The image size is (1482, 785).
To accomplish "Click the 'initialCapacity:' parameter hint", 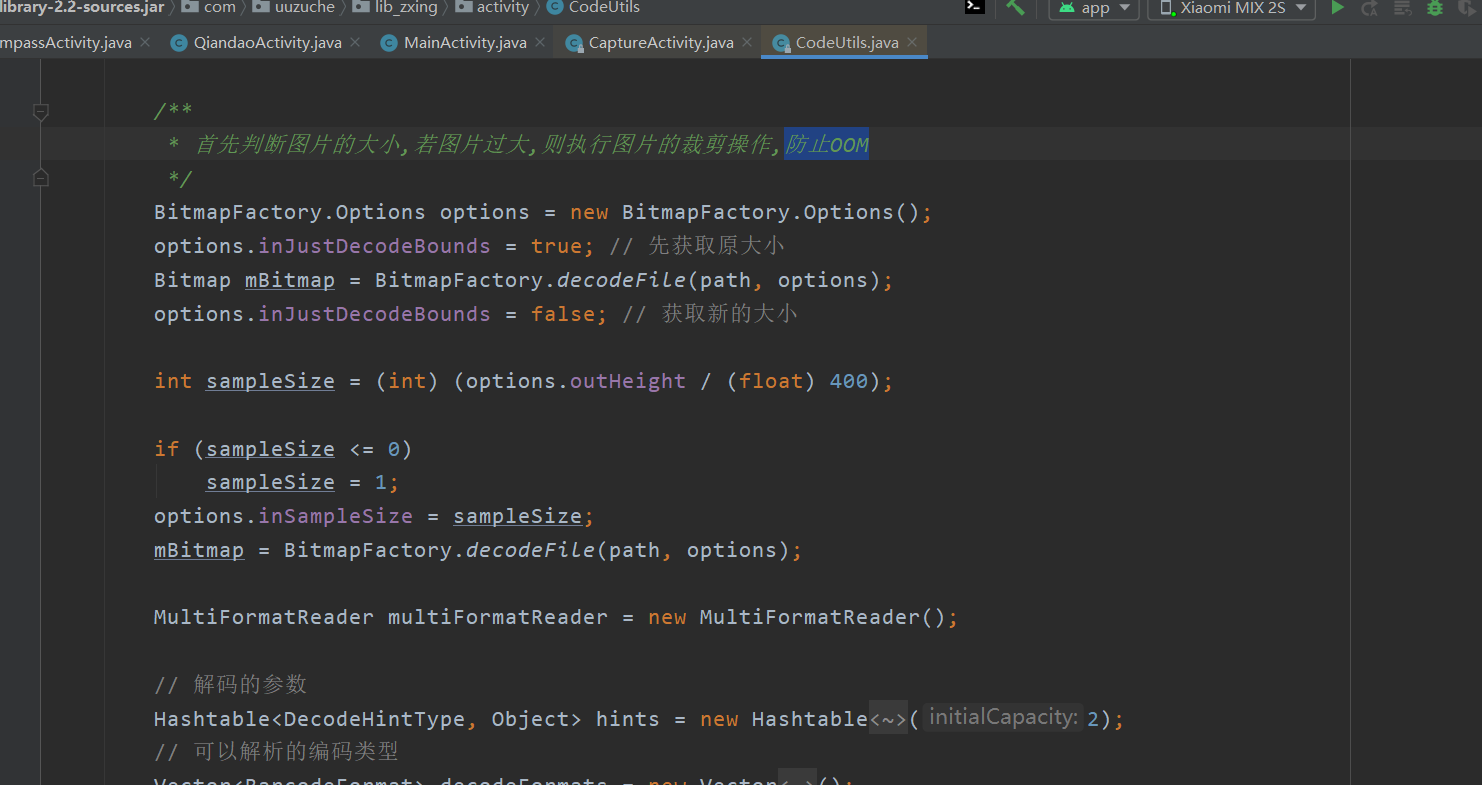I will pyautogui.click(x=1003, y=717).
